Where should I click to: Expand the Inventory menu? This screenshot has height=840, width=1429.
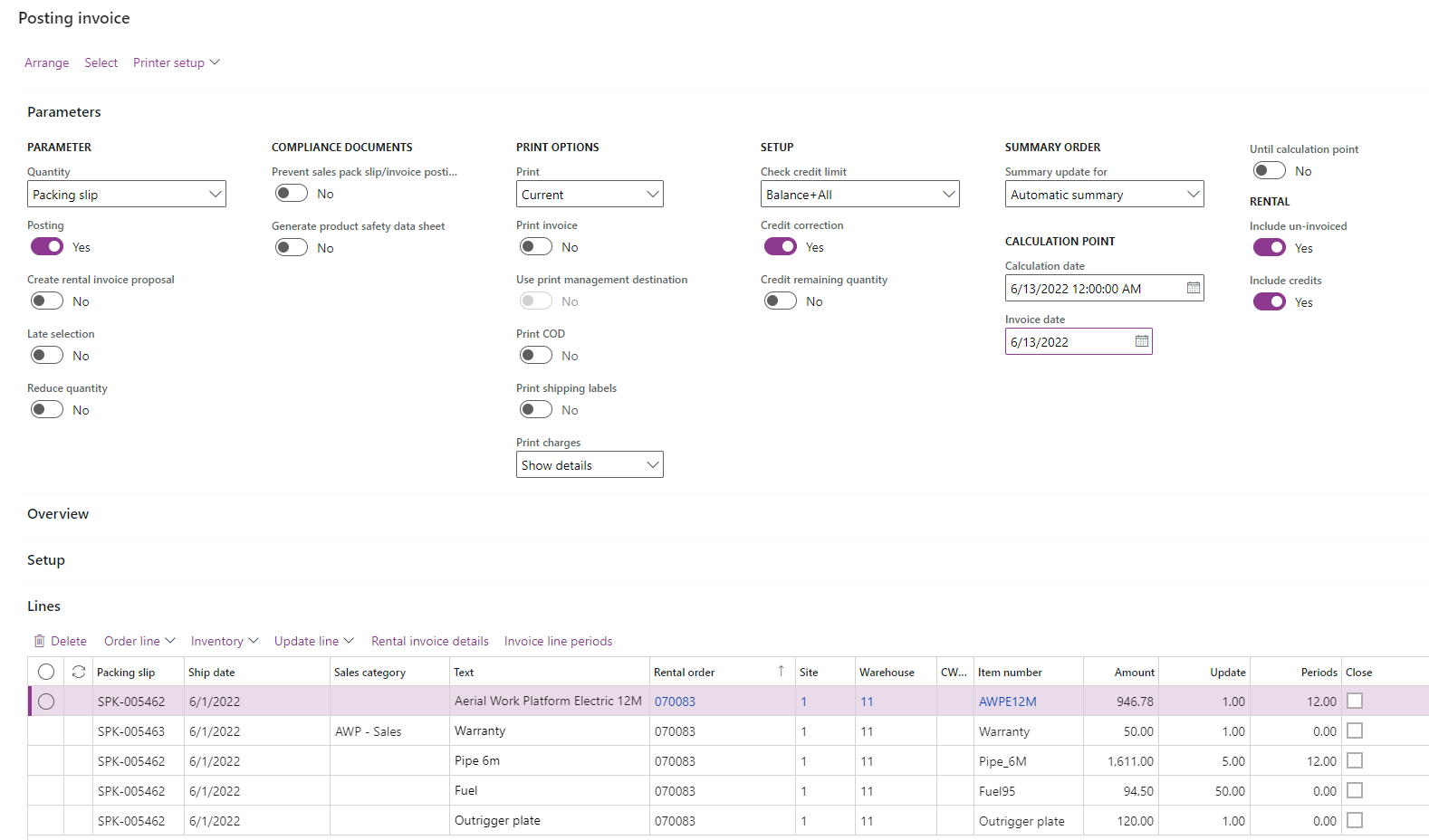click(225, 641)
